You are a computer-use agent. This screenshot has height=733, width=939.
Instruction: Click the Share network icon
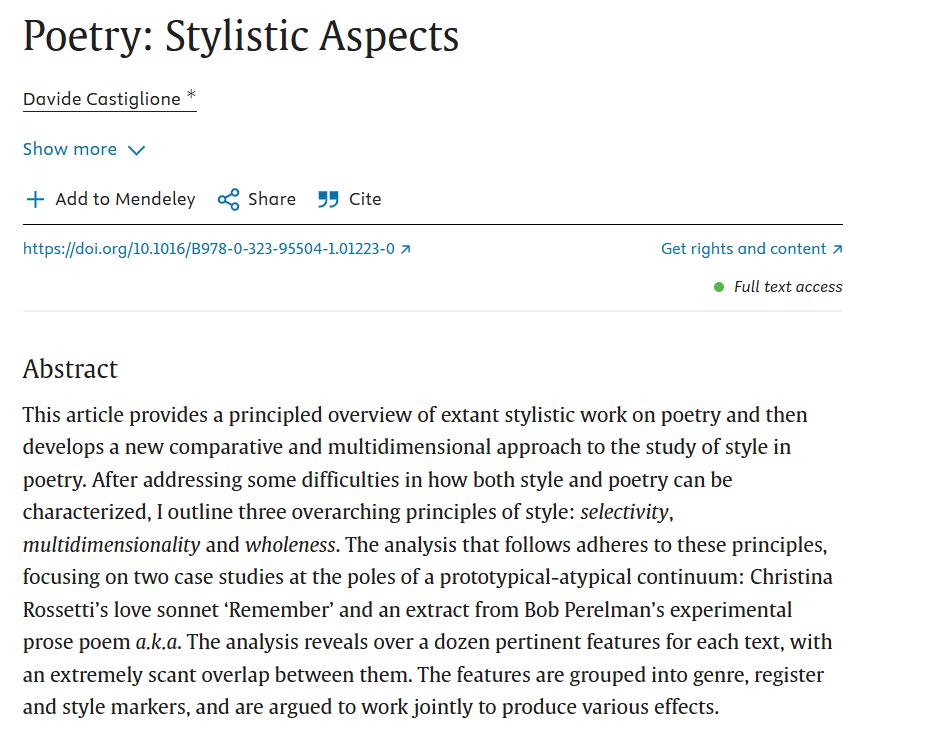pyautogui.click(x=228, y=199)
